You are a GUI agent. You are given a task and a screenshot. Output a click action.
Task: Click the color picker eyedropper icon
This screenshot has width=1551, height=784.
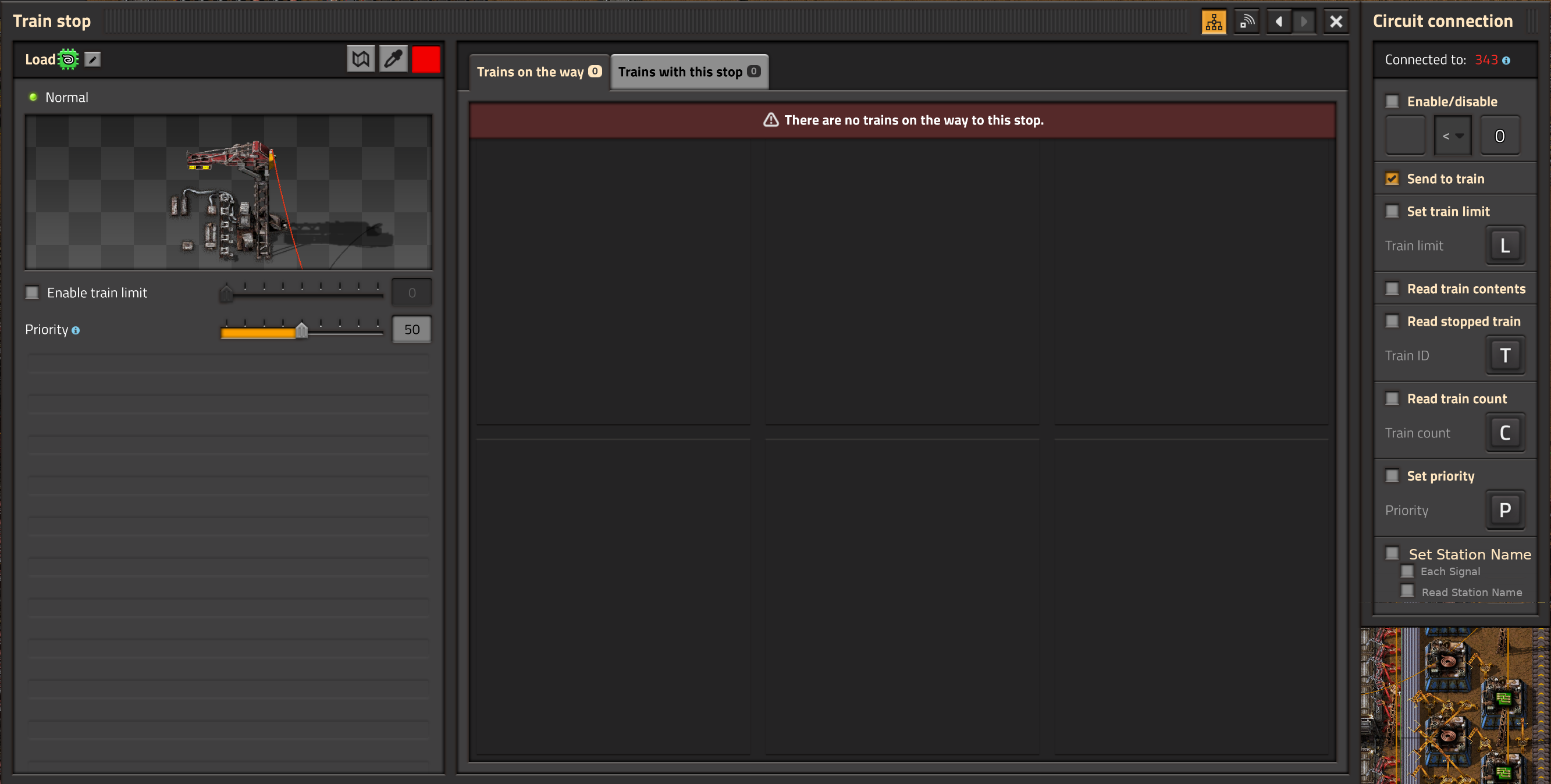[x=393, y=59]
